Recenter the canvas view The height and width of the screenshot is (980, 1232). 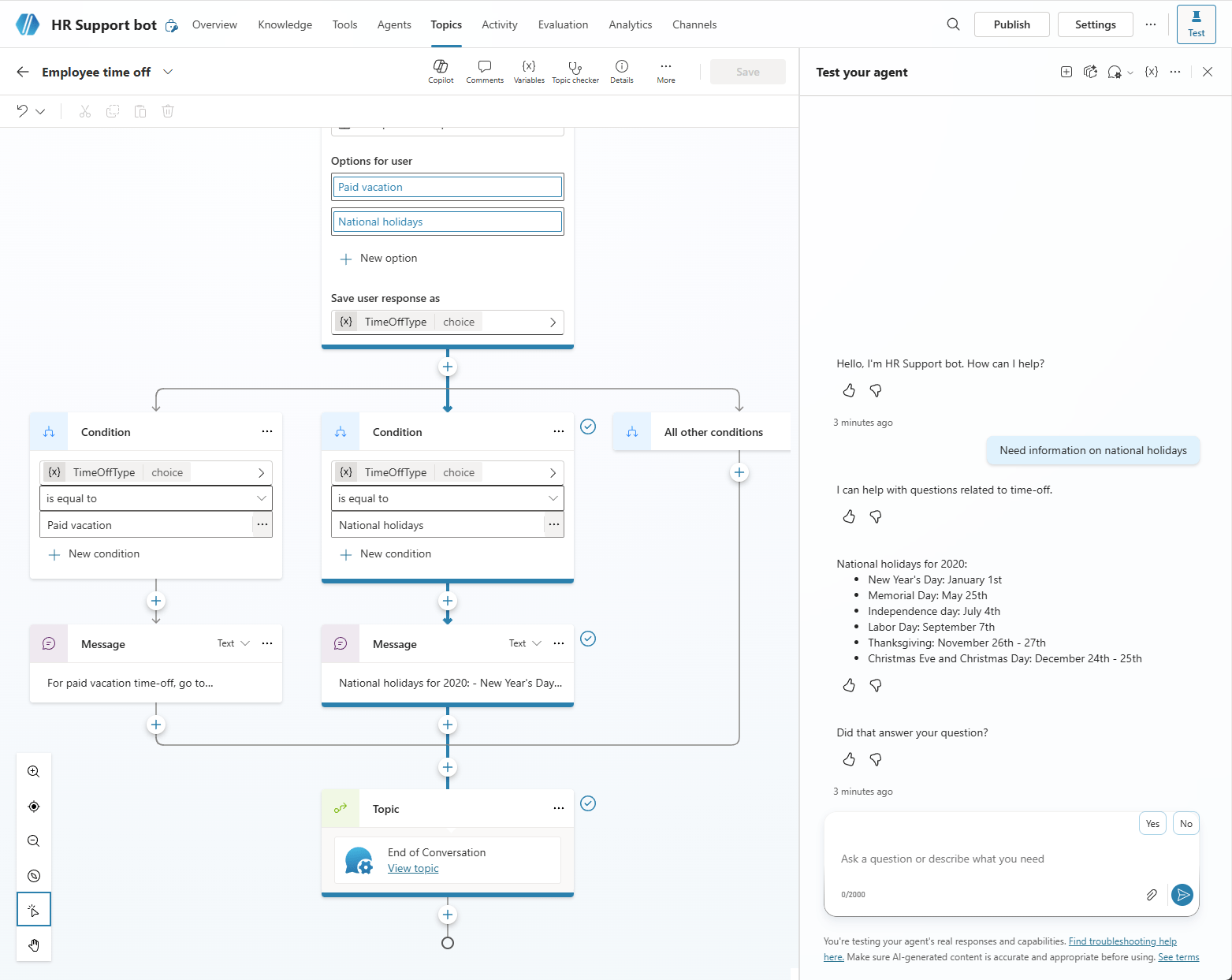point(34,807)
